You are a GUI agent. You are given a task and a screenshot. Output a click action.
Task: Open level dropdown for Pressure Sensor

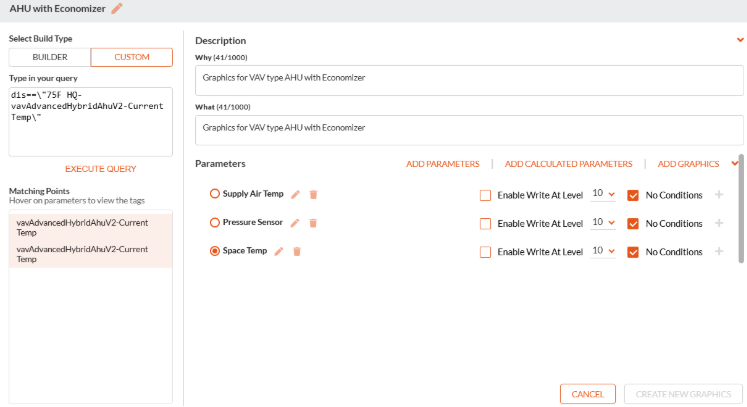click(603, 223)
